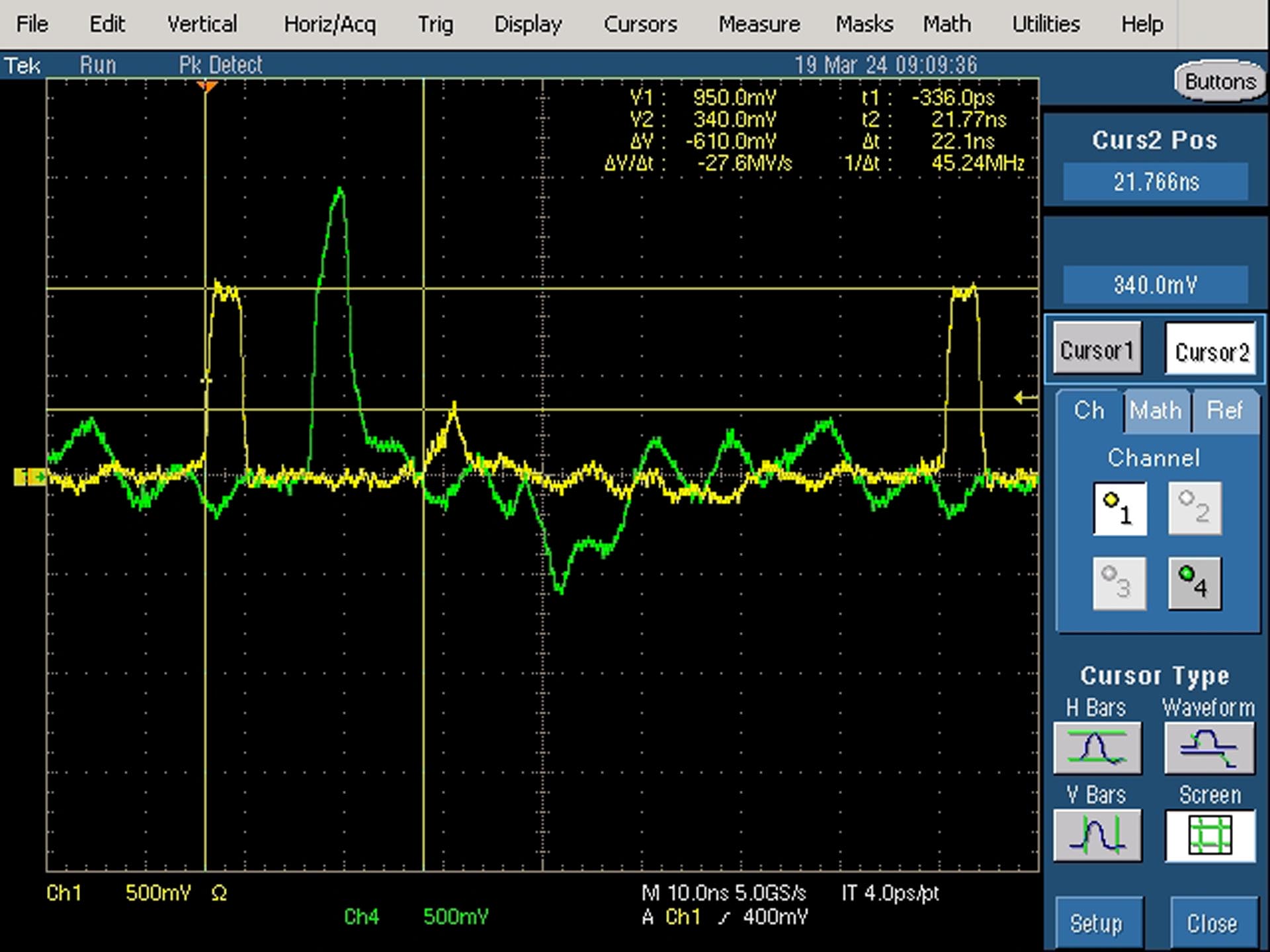Activate Cursor2 button
This screenshot has height=952, width=1270.
point(1211,349)
